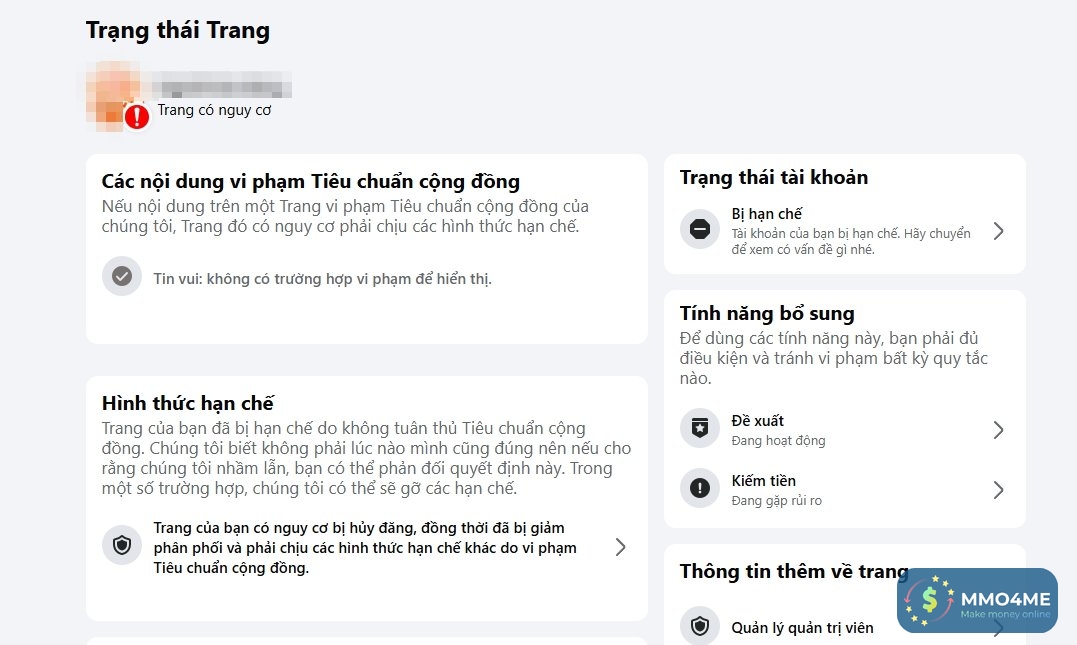Image resolution: width=1077 pixels, height=645 pixels.
Task: Open 'Quản lý quản trị viên' entry
Action: tap(802, 628)
